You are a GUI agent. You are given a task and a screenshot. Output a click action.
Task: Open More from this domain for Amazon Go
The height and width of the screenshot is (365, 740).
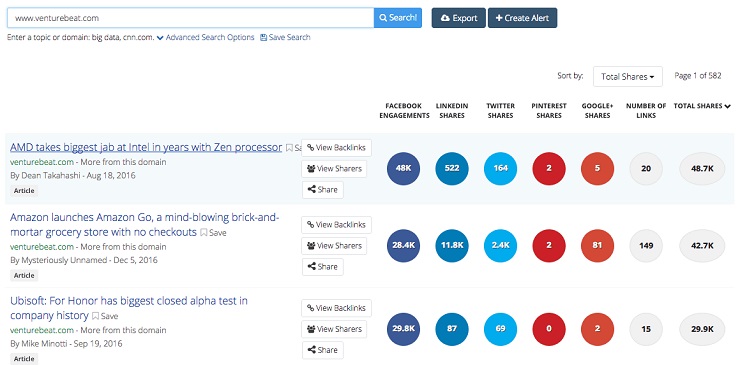pos(123,246)
